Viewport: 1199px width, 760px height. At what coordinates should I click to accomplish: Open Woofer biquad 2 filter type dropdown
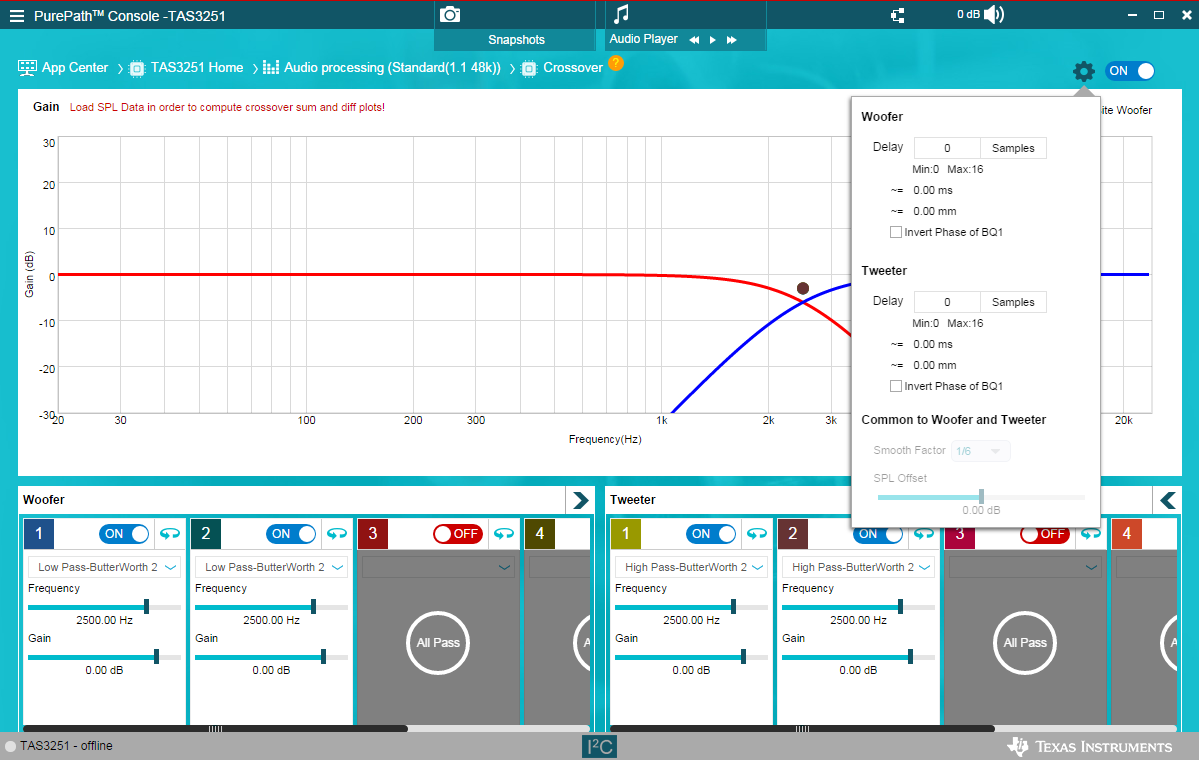click(271, 567)
